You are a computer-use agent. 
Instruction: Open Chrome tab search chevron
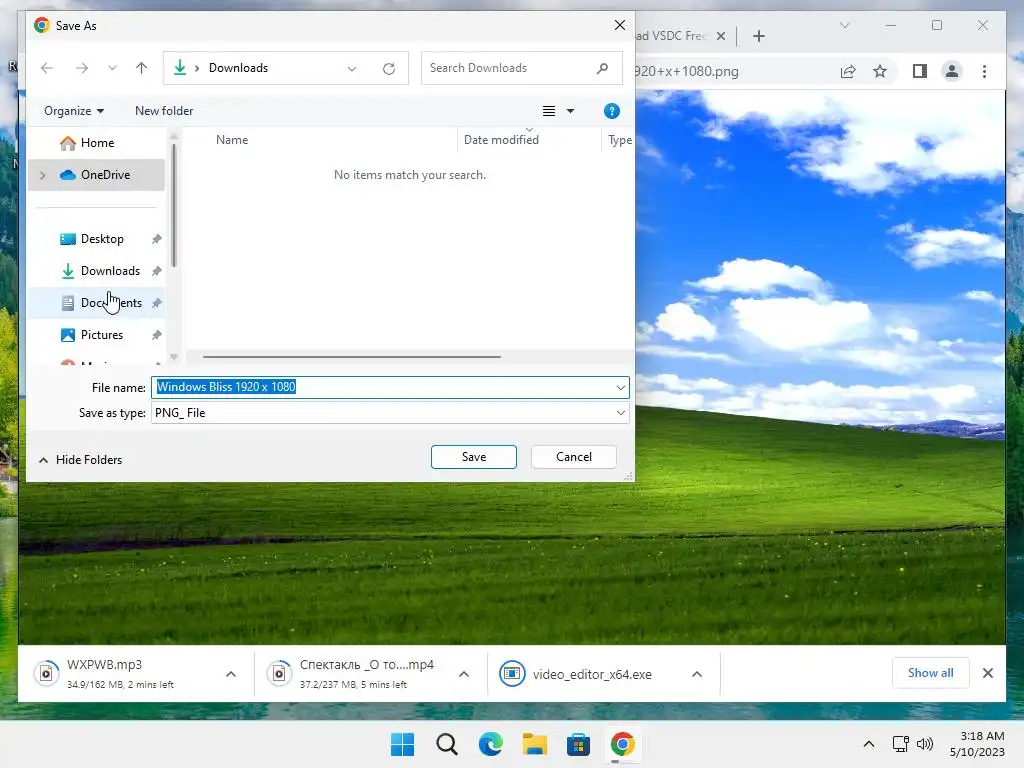[844, 25]
